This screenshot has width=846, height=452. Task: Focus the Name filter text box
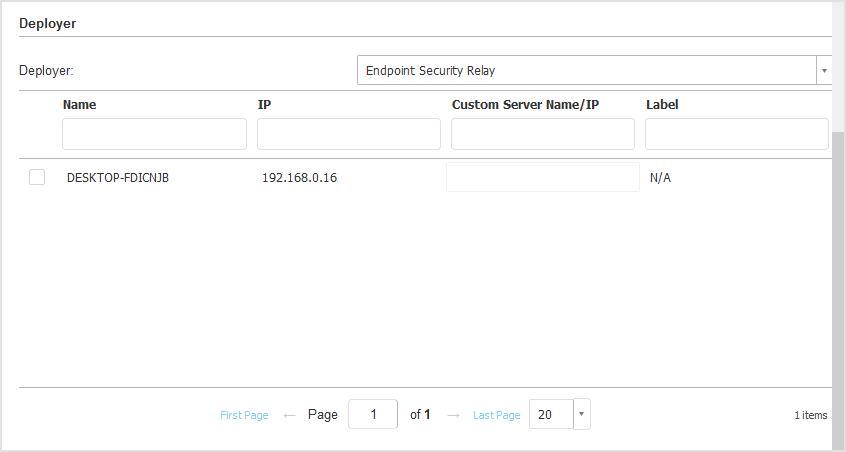point(154,134)
